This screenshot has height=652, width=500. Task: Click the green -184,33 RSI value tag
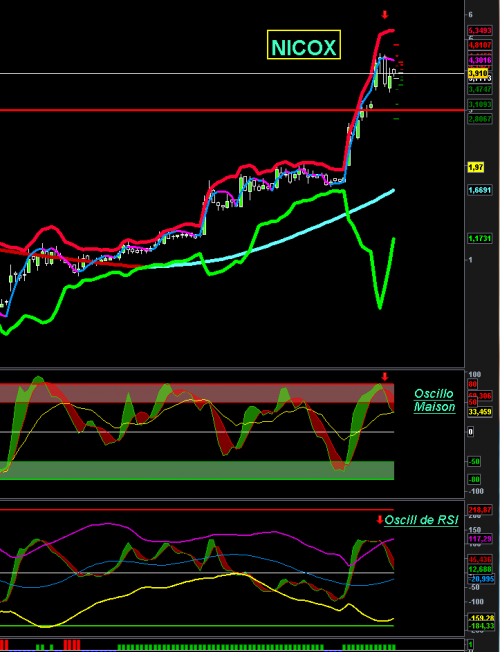[x=481, y=626]
